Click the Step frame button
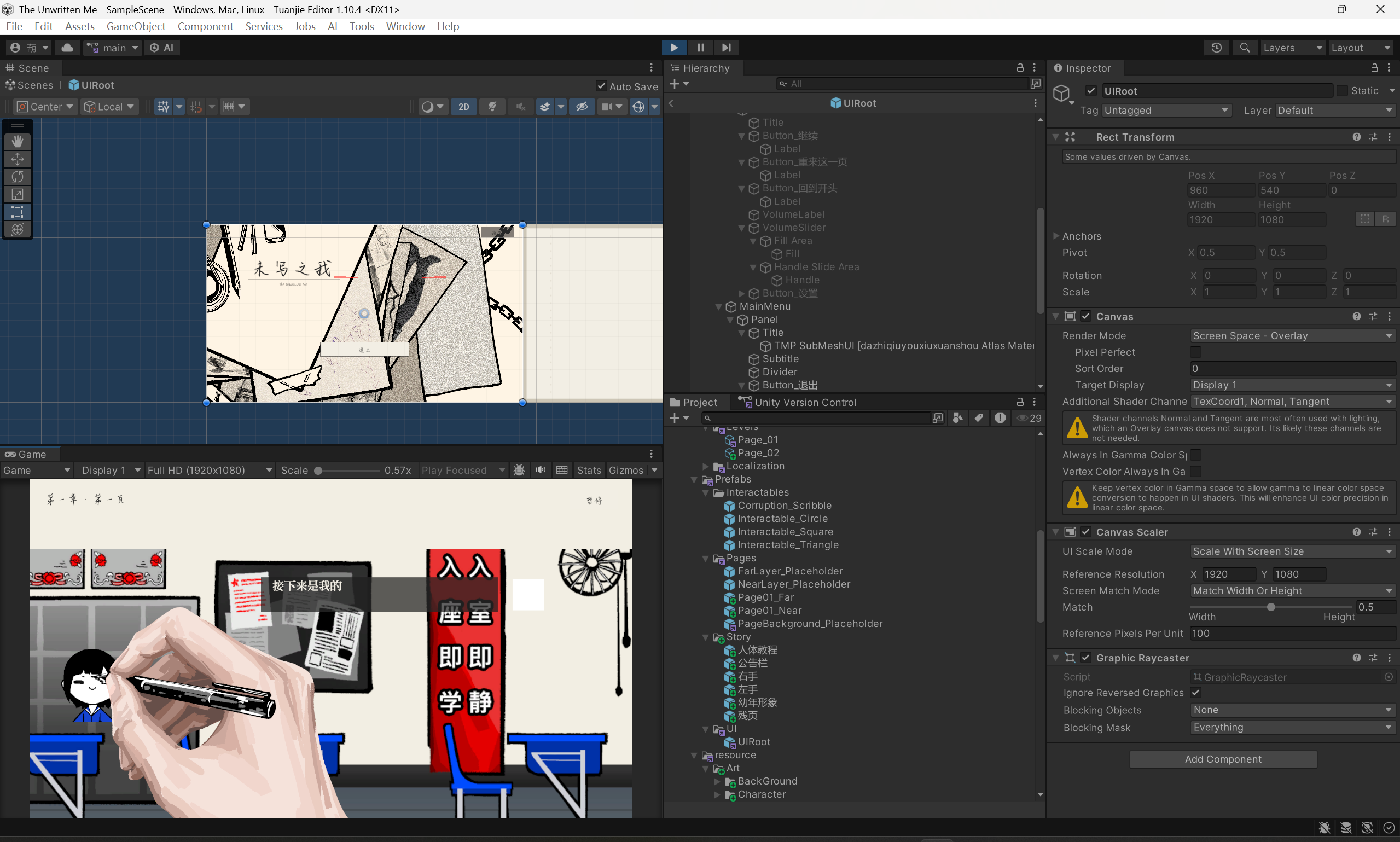 (x=726, y=48)
